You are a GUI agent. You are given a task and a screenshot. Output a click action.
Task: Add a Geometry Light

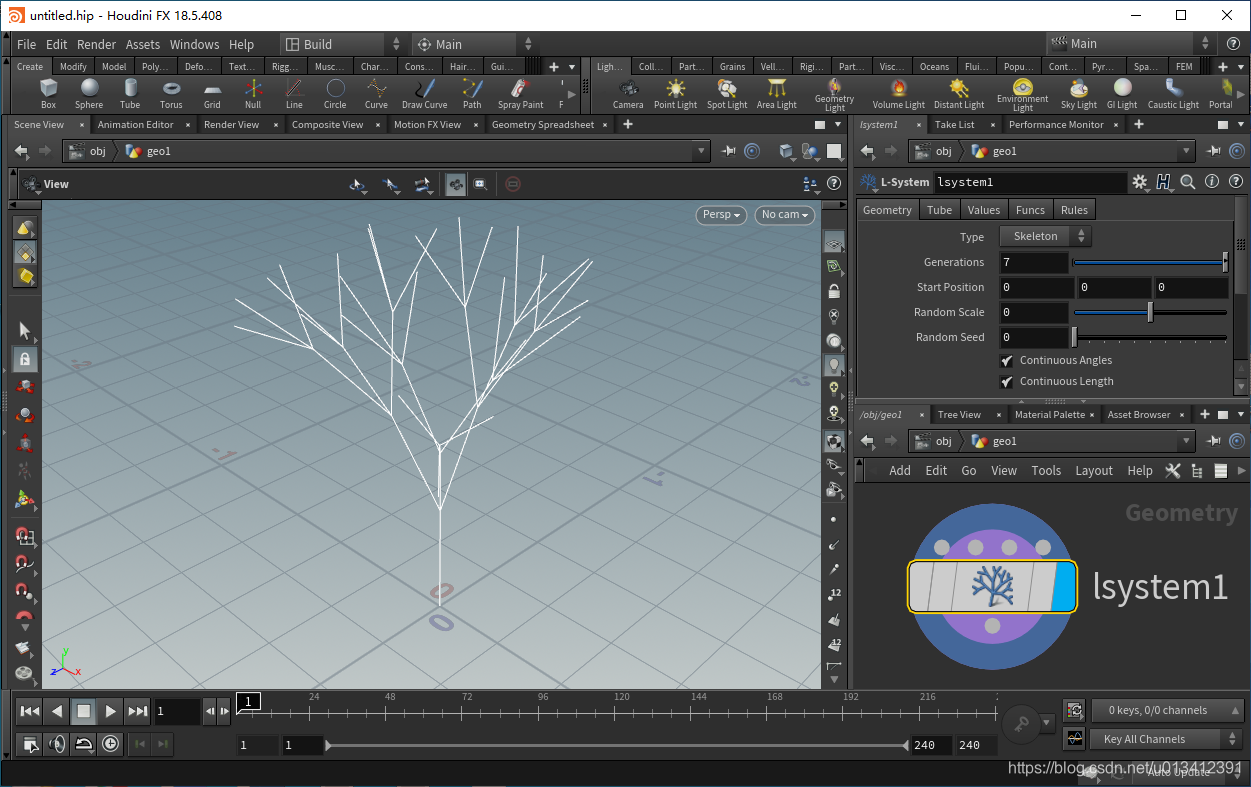pos(834,95)
